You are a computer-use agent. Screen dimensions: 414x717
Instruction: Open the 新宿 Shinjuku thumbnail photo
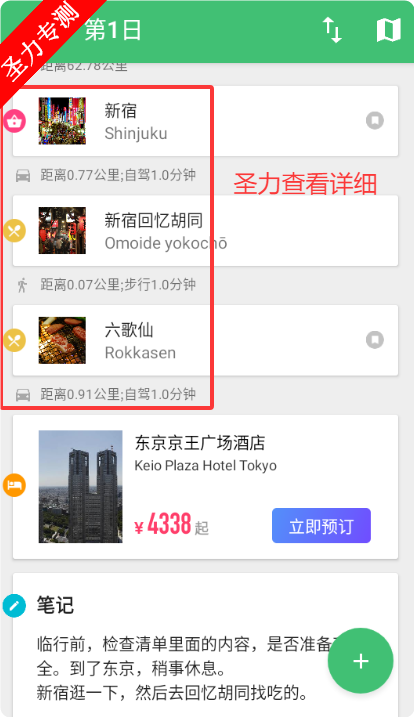click(x=62, y=121)
